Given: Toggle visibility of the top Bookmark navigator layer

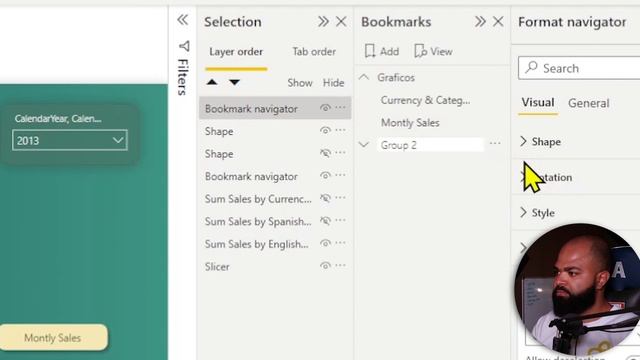Looking at the screenshot, I should tap(325, 108).
